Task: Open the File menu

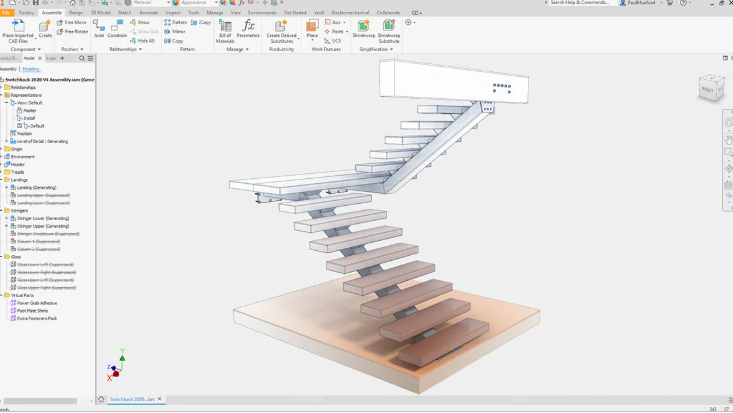Action: pos(7,13)
